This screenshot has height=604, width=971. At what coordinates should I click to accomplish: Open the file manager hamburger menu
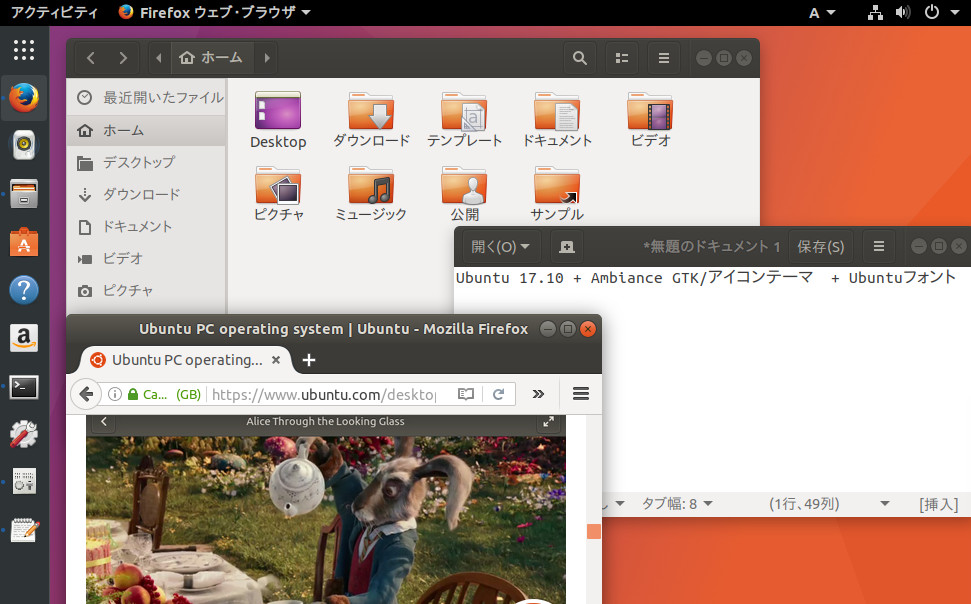(x=663, y=57)
